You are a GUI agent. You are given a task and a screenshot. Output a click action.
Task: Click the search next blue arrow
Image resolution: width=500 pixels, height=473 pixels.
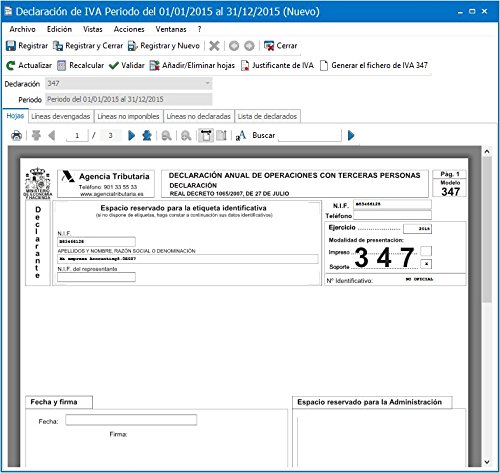coord(351,135)
